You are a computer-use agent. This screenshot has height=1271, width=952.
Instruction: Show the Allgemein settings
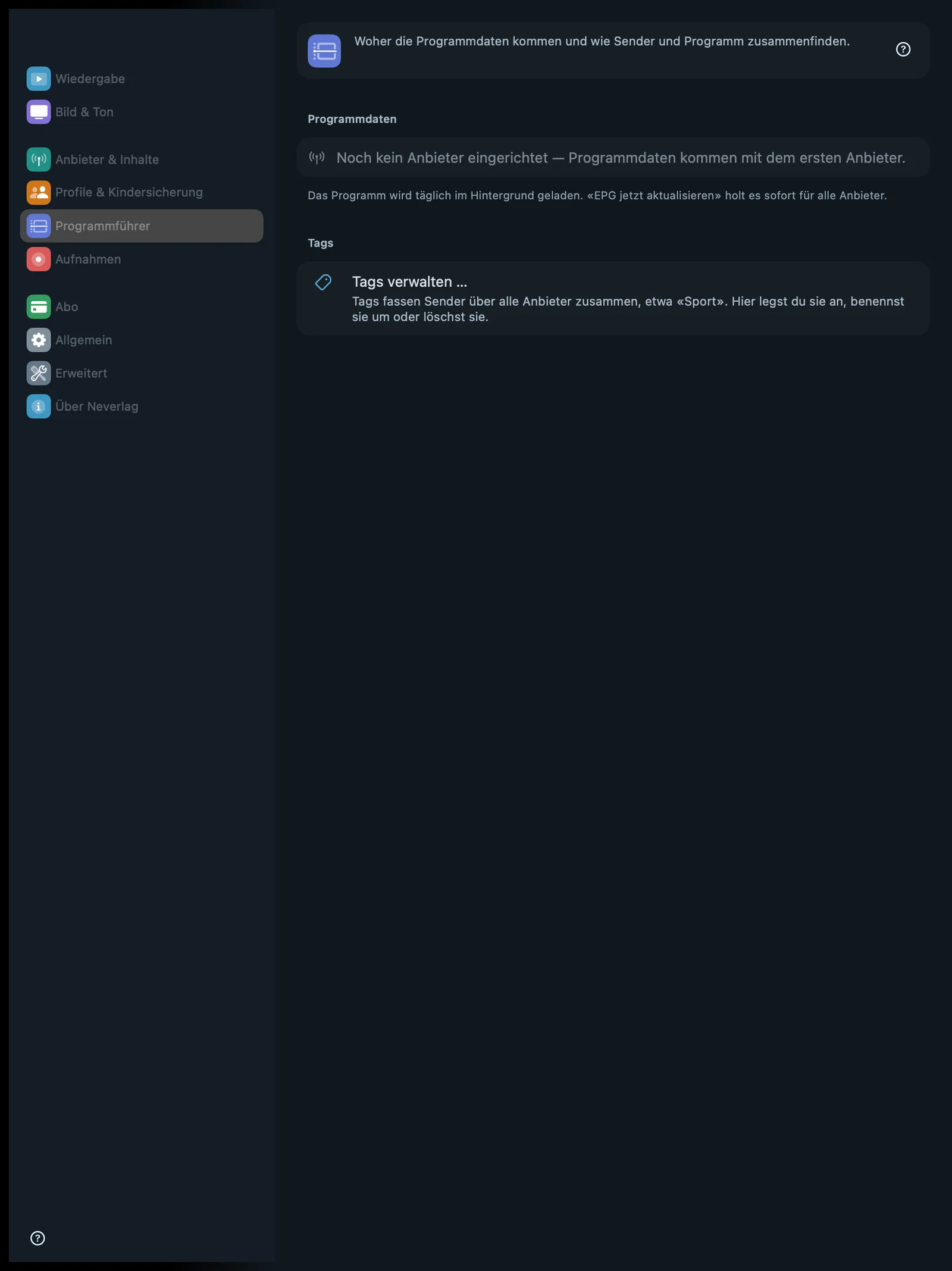[x=142, y=340]
